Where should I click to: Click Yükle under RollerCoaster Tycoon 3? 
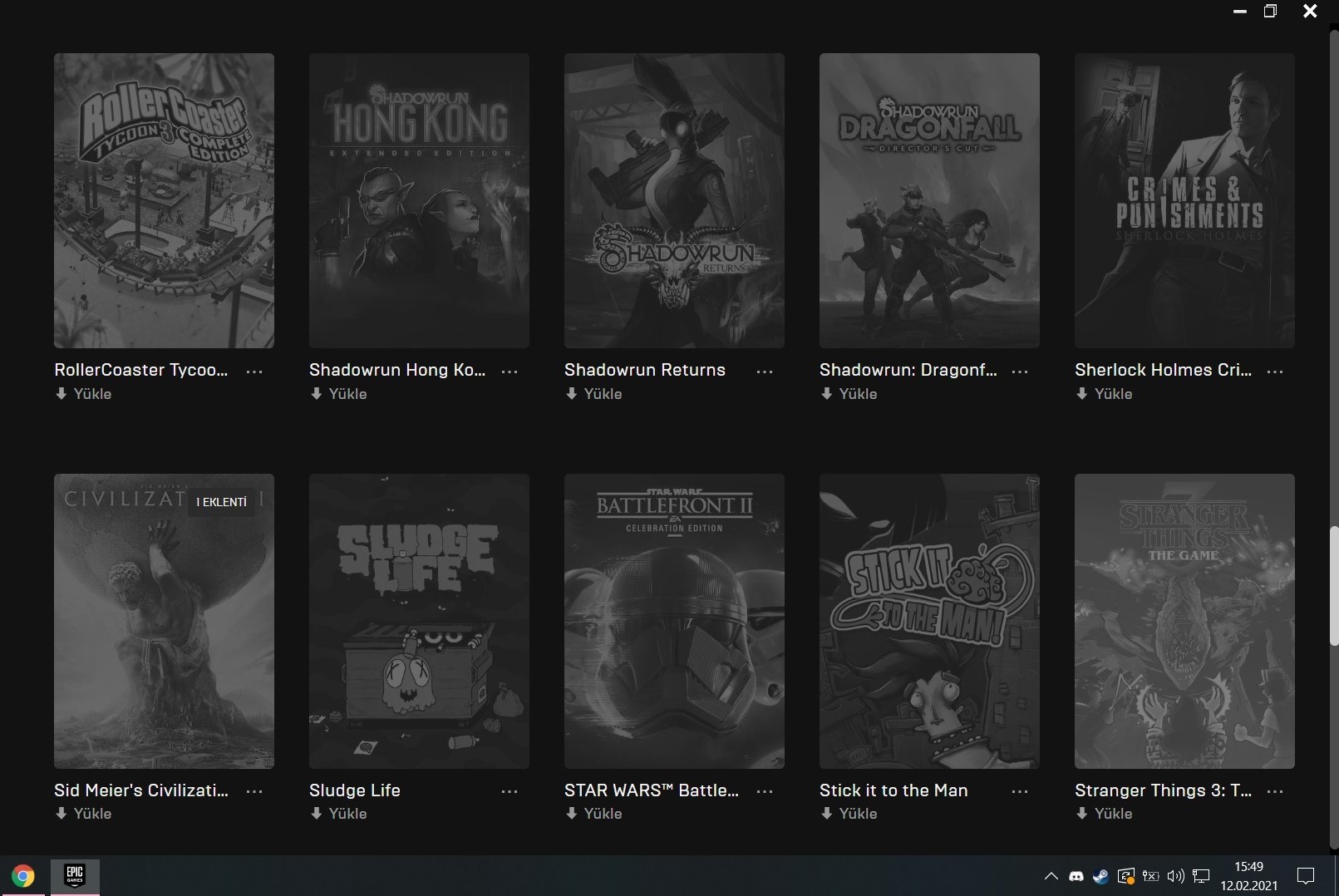point(83,394)
